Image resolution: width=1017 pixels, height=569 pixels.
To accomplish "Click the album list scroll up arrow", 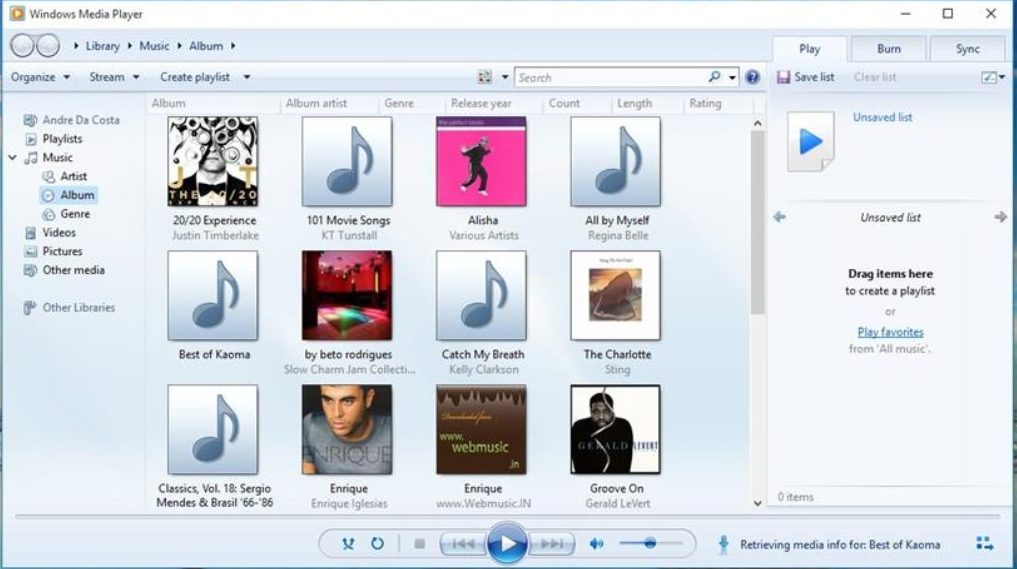I will [757, 123].
